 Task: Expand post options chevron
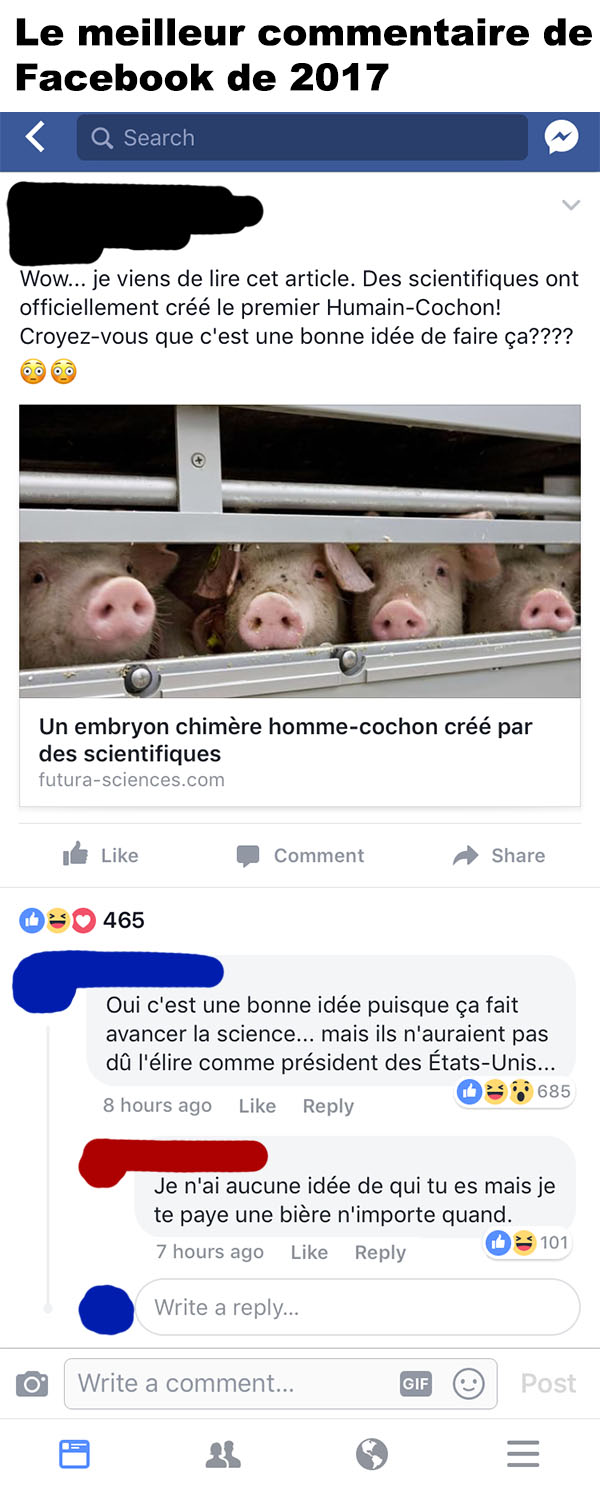(x=571, y=205)
